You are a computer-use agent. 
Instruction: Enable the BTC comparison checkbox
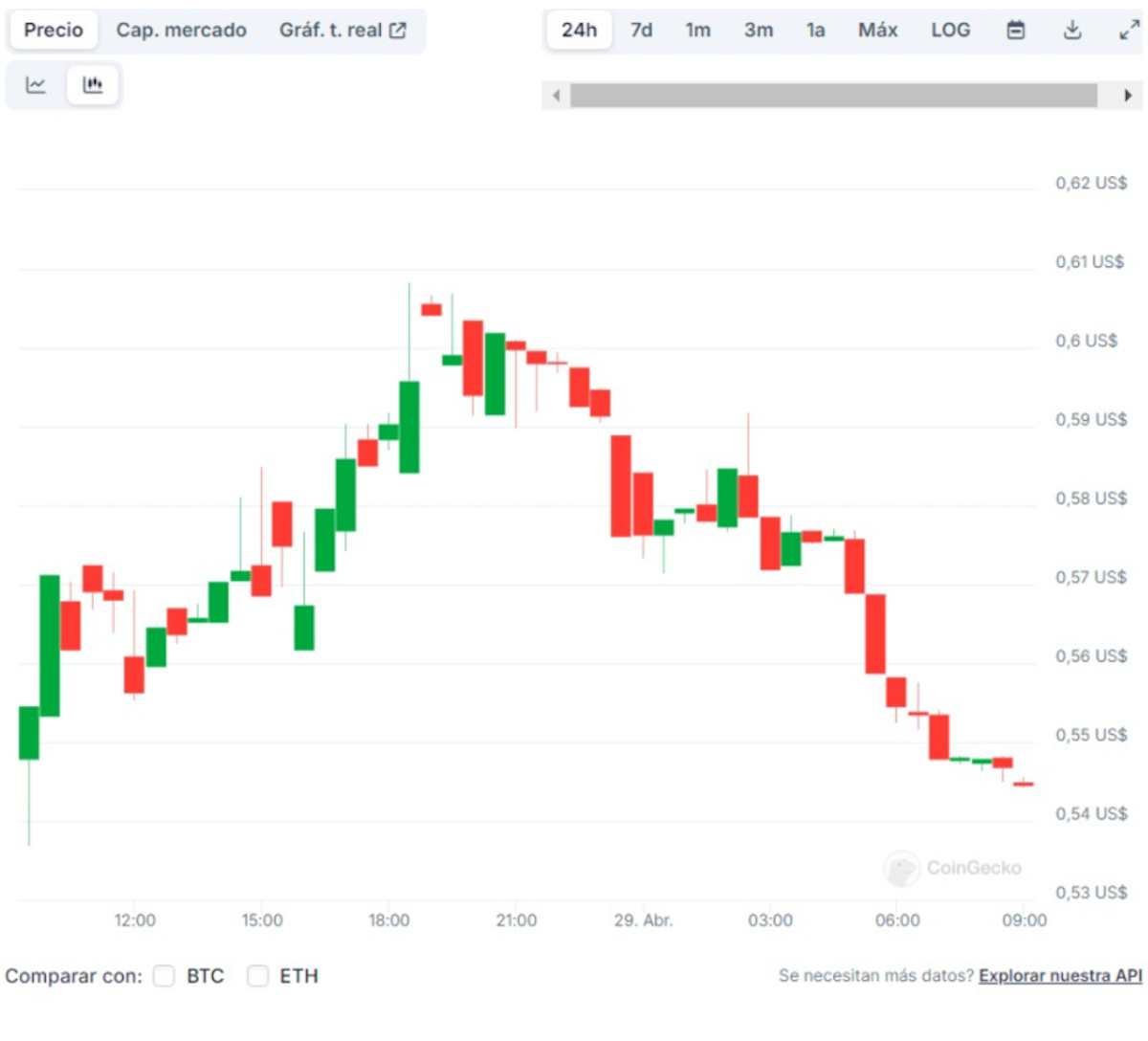coord(164,976)
